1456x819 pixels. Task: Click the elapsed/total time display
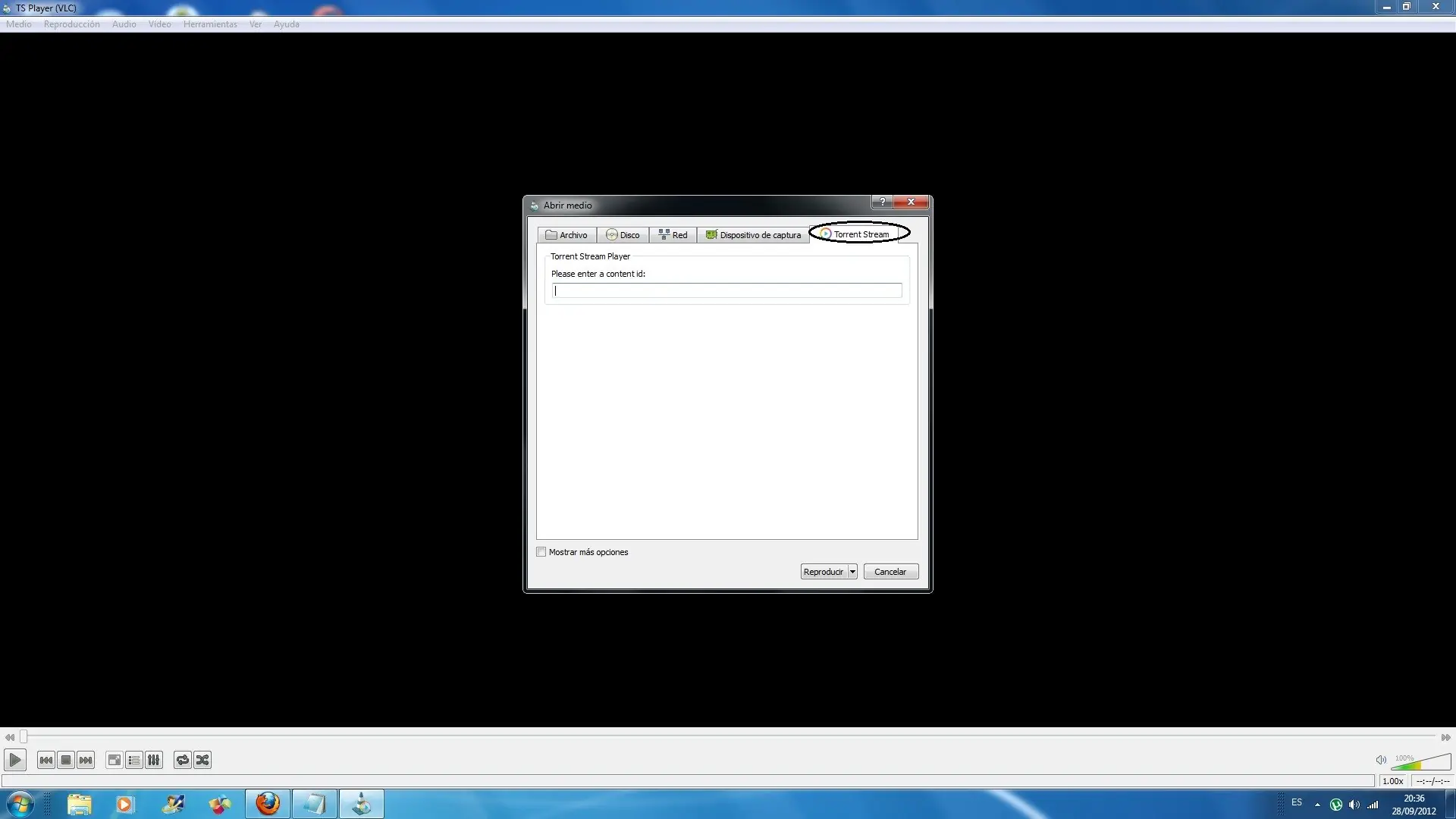[1432, 781]
